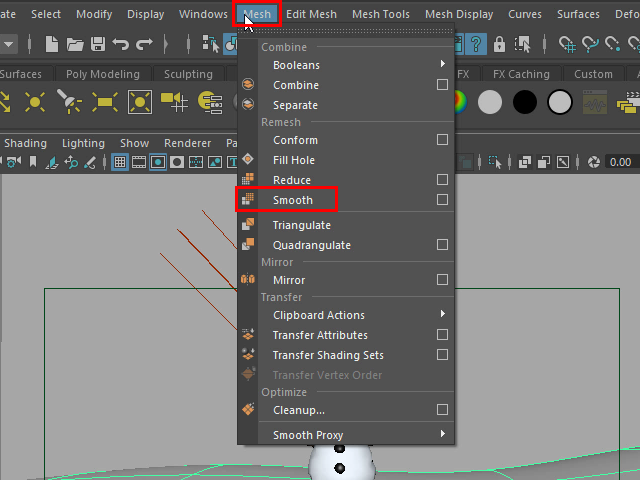The image size is (640, 480).
Task: Open Reduce options box
Action: click(442, 180)
